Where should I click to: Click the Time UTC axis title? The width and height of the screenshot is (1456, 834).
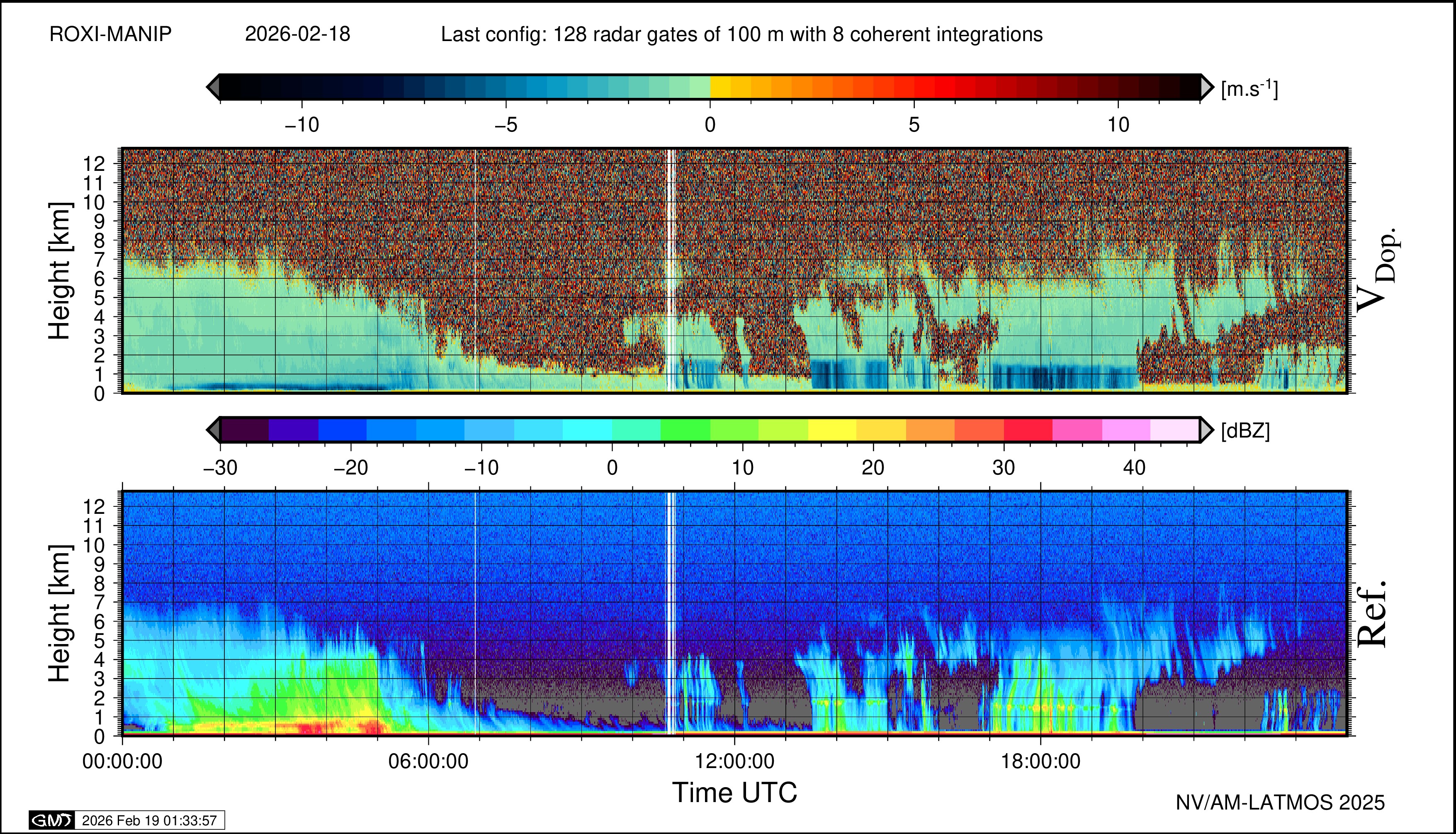pos(734,793)
